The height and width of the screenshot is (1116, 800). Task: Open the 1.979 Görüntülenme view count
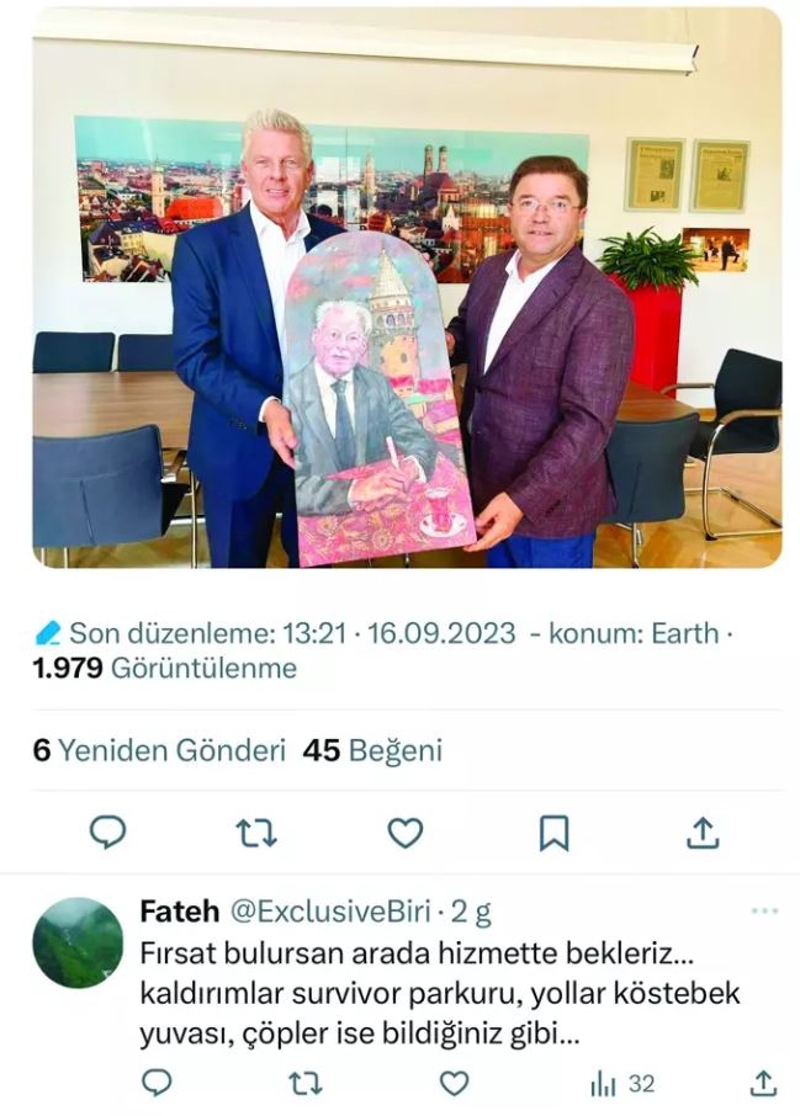pos(164,668)
